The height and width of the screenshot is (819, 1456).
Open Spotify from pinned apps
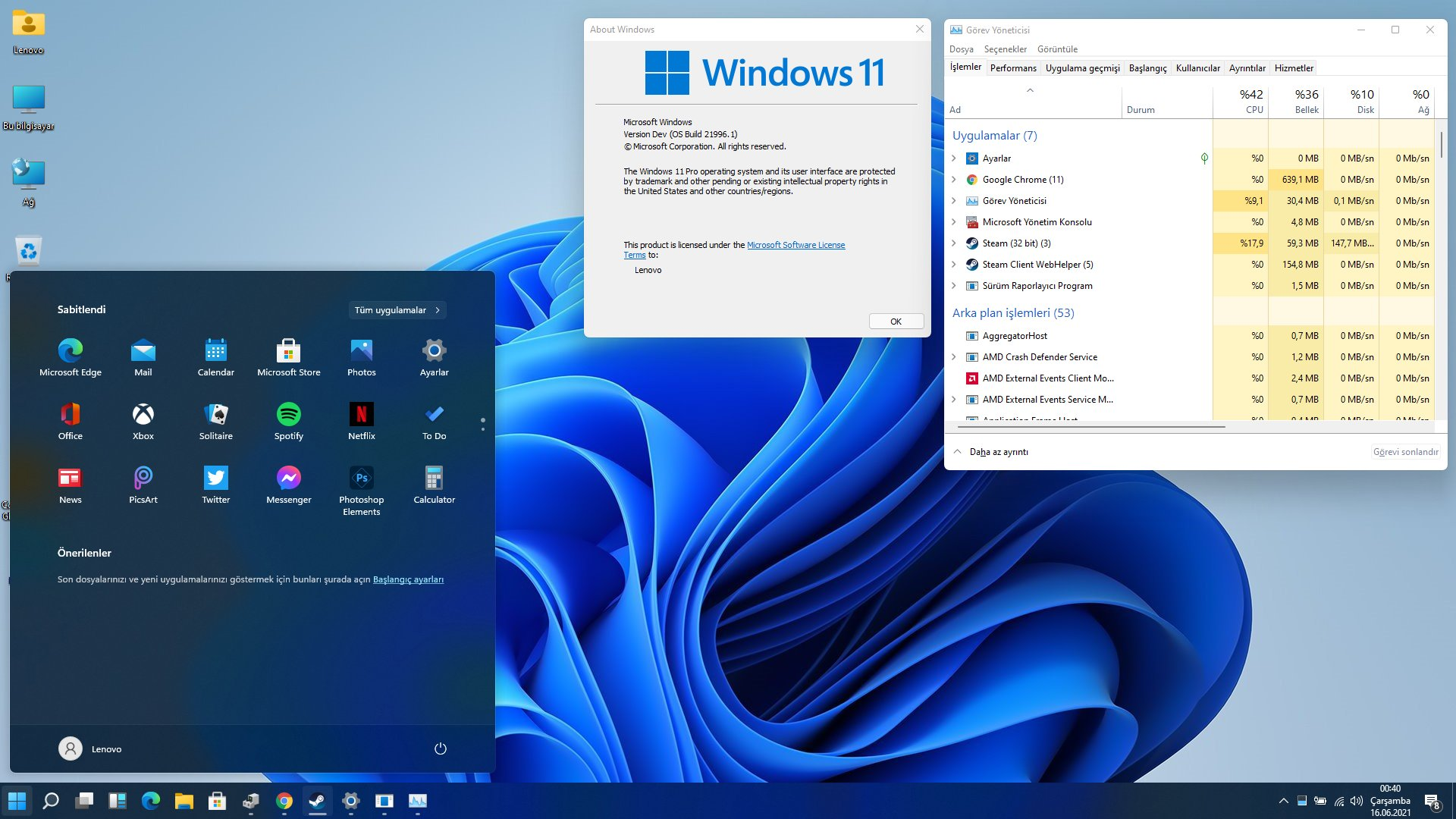coord(288,415)
